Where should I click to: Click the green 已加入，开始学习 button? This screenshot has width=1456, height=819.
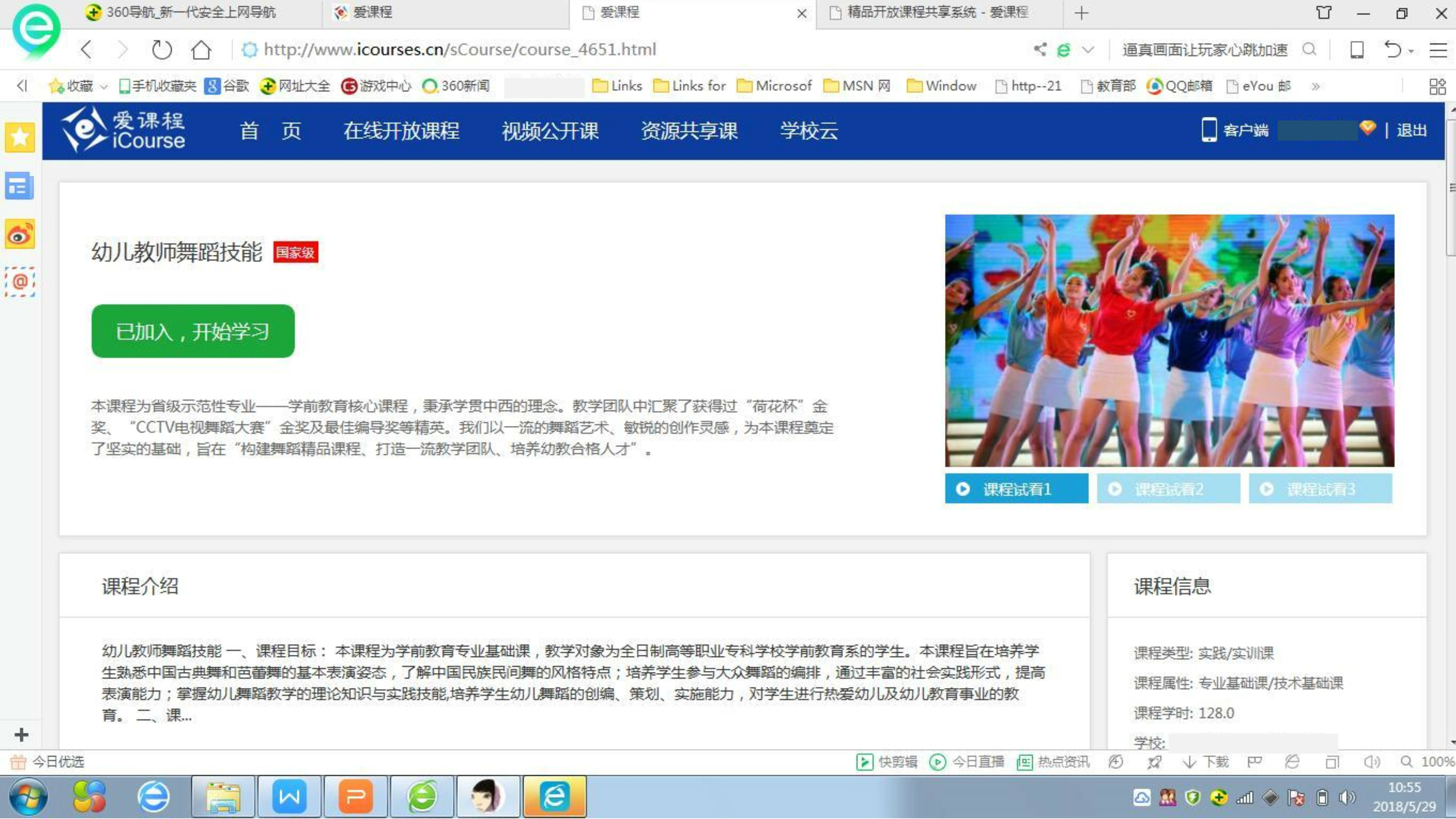point(193,331)
